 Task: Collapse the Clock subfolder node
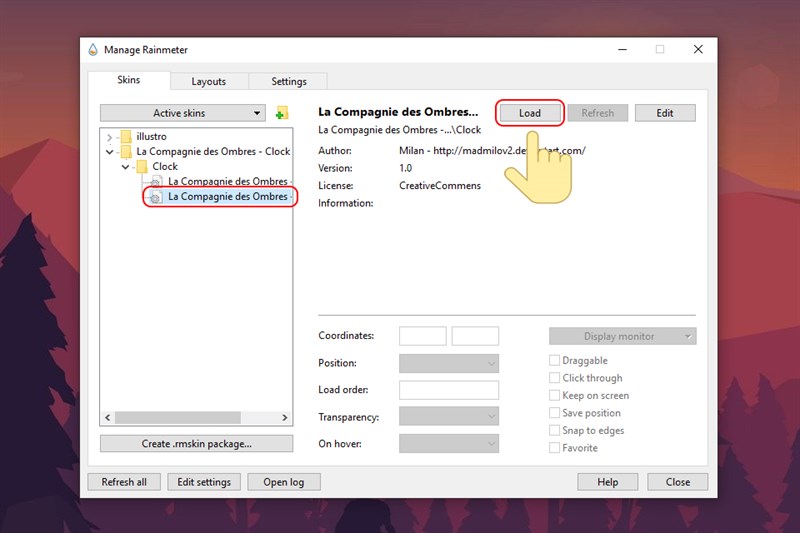point(125,167)
